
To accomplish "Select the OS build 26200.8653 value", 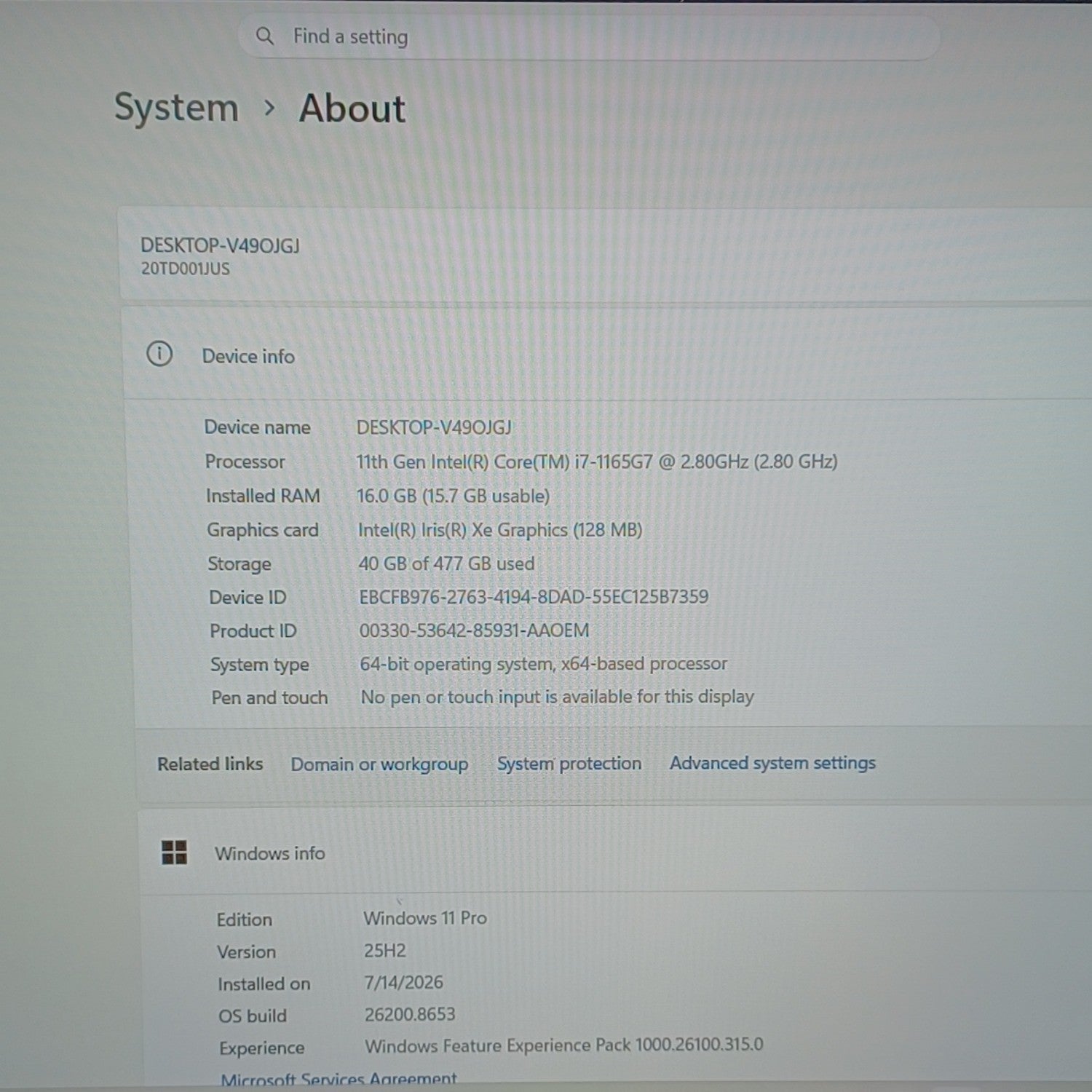I will coord(410,1015).
